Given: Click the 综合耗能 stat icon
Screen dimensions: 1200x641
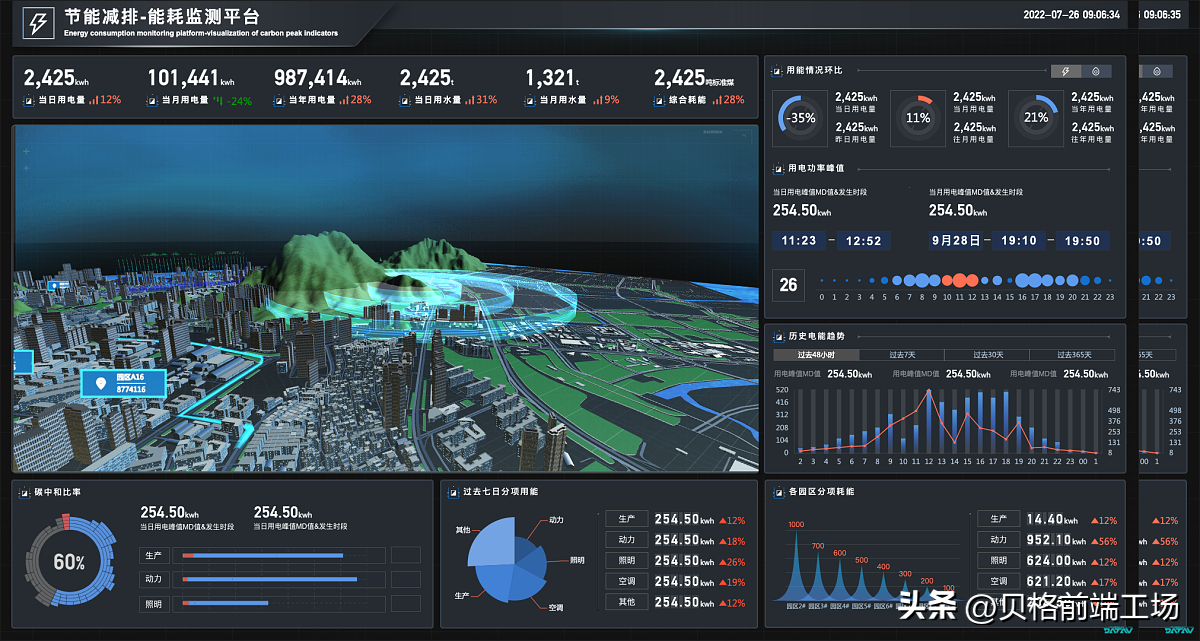Looking at the screenshot, I should 659,100.
